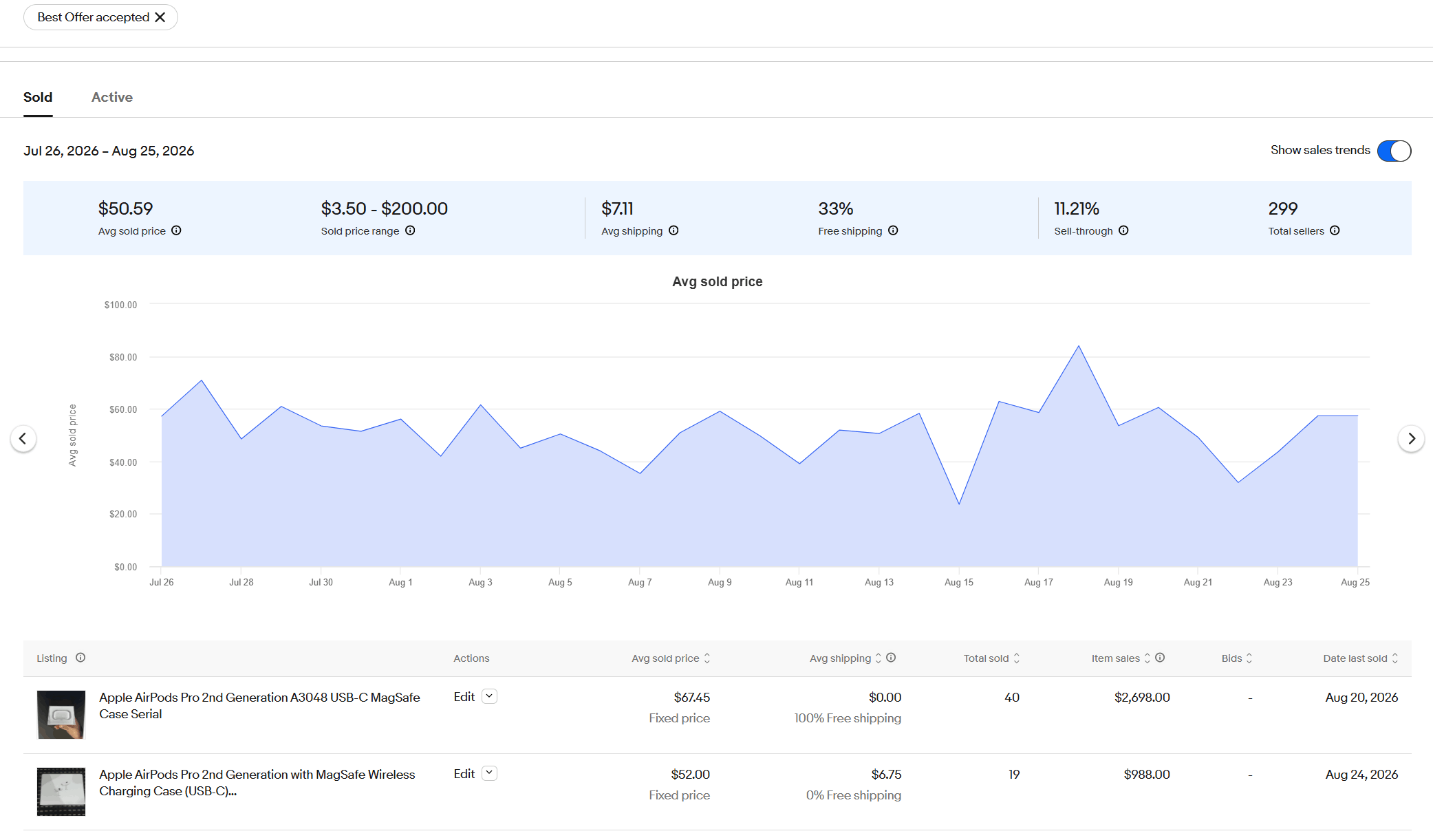
Task: Click the $988.00 item sales cell
Action: coord(1147,775)
